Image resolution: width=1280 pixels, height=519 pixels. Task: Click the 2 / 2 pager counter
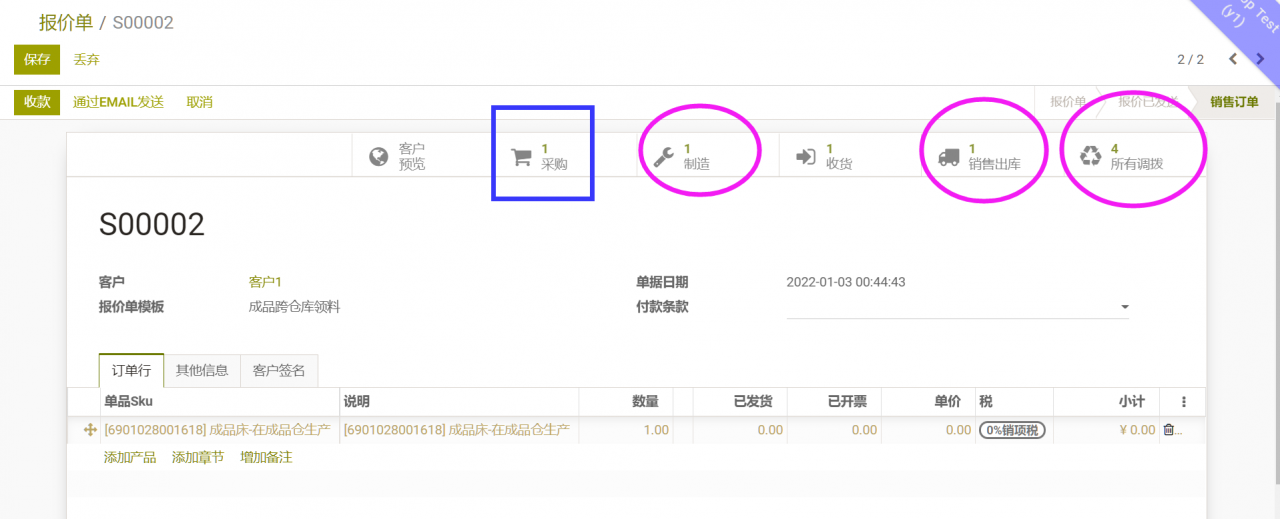tap(1190, 60)
